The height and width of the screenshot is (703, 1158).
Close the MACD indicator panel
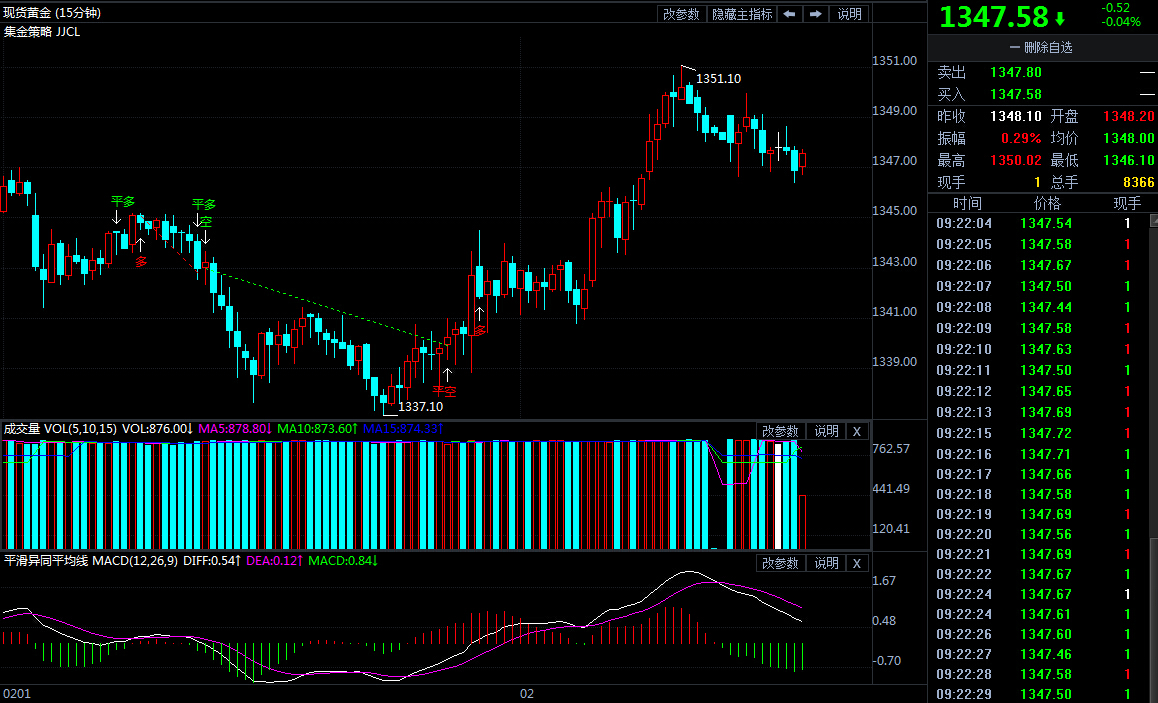(857, 563)
